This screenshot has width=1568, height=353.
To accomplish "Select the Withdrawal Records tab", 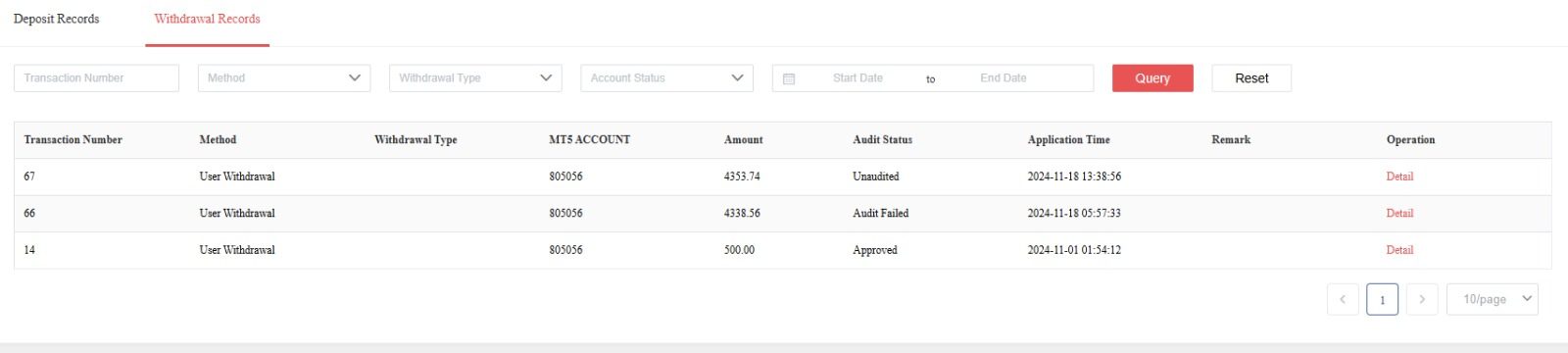I will (207, 19).
